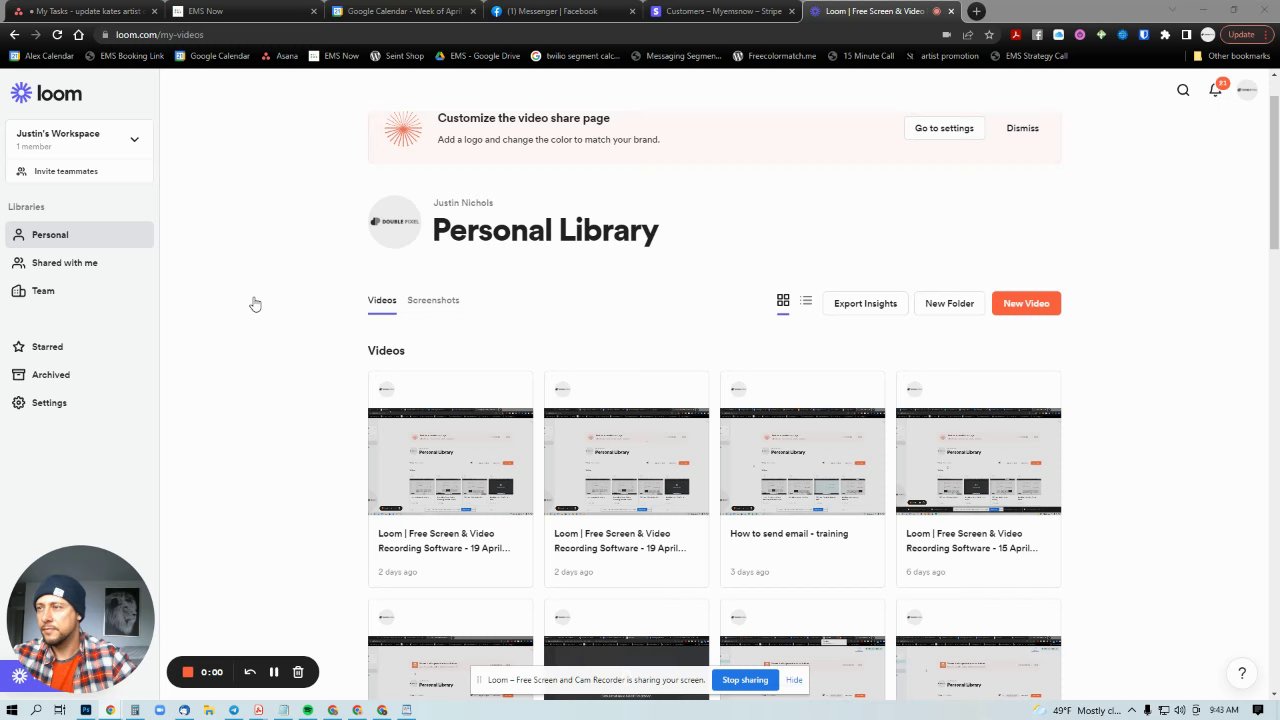Go to browser home page
The width and height of the screenshot is (1280, 720).
click(79, 34)
